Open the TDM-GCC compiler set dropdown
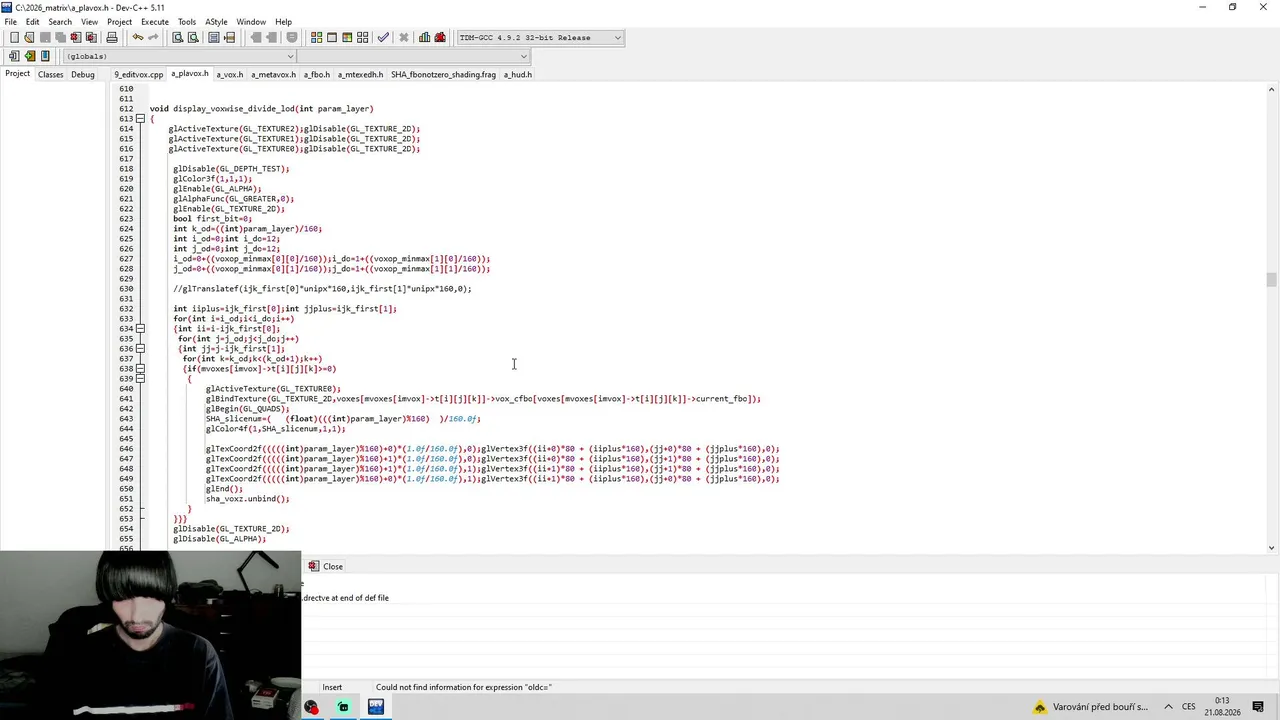The width and height of the screenshot is (1280, 720). 540,38
